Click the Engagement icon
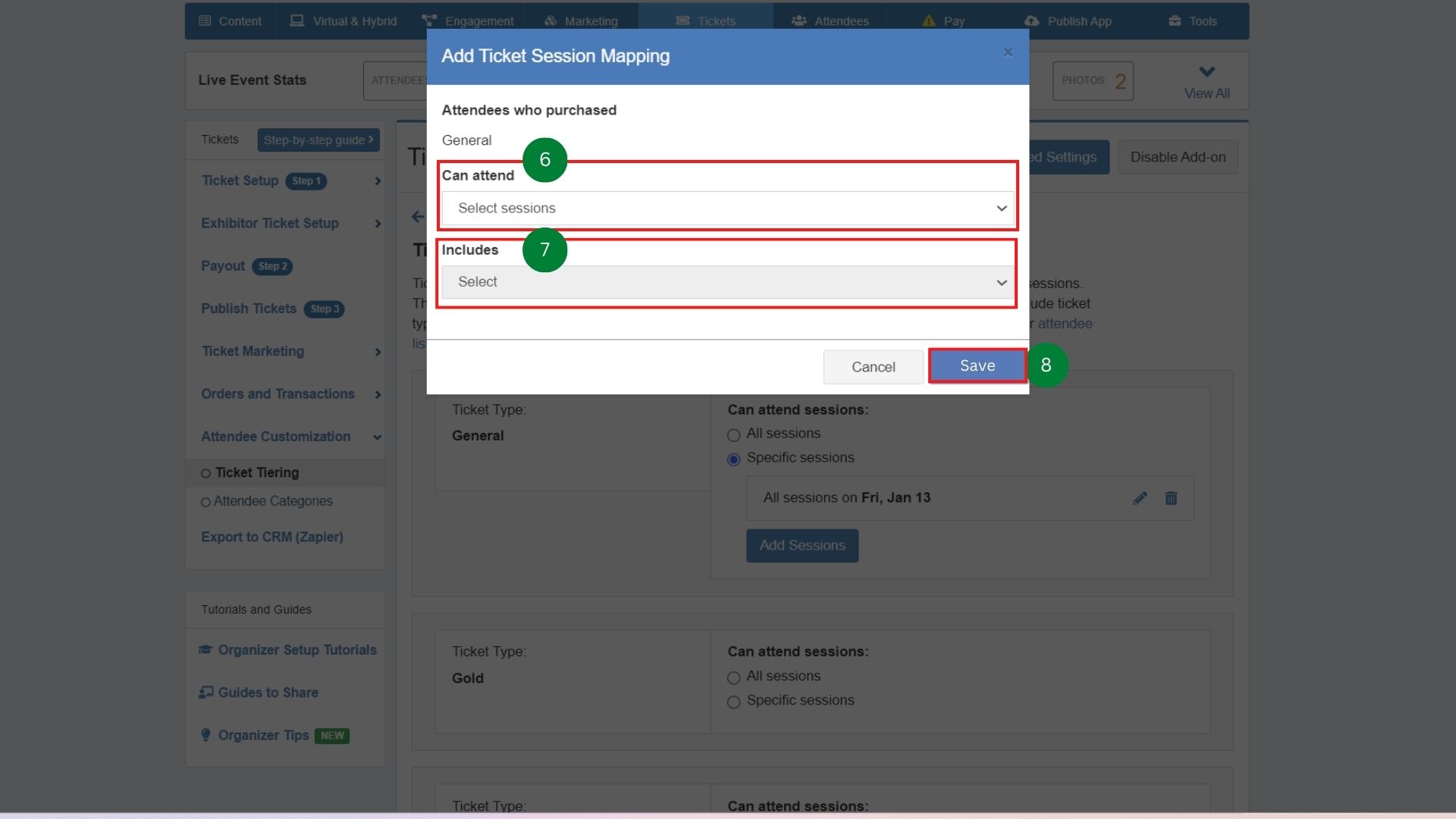 [429, 20]
